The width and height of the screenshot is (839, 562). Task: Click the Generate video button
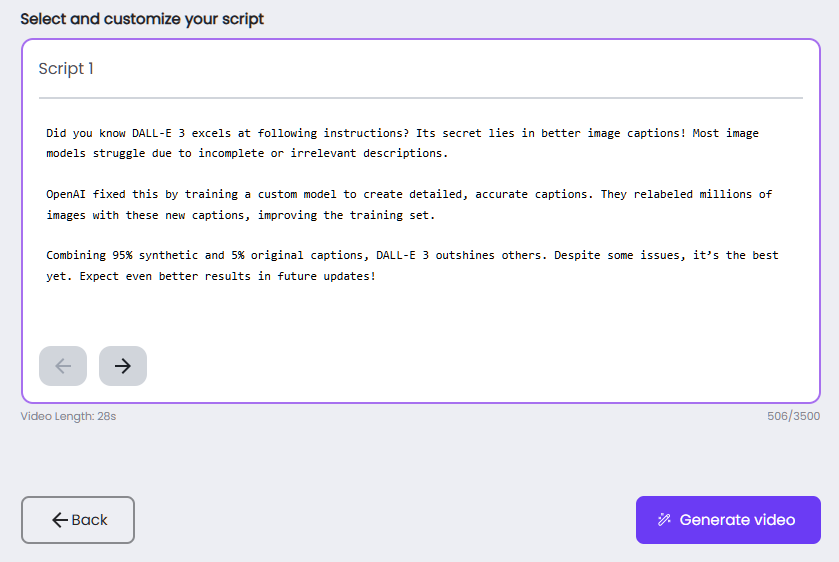click(728, 520)
